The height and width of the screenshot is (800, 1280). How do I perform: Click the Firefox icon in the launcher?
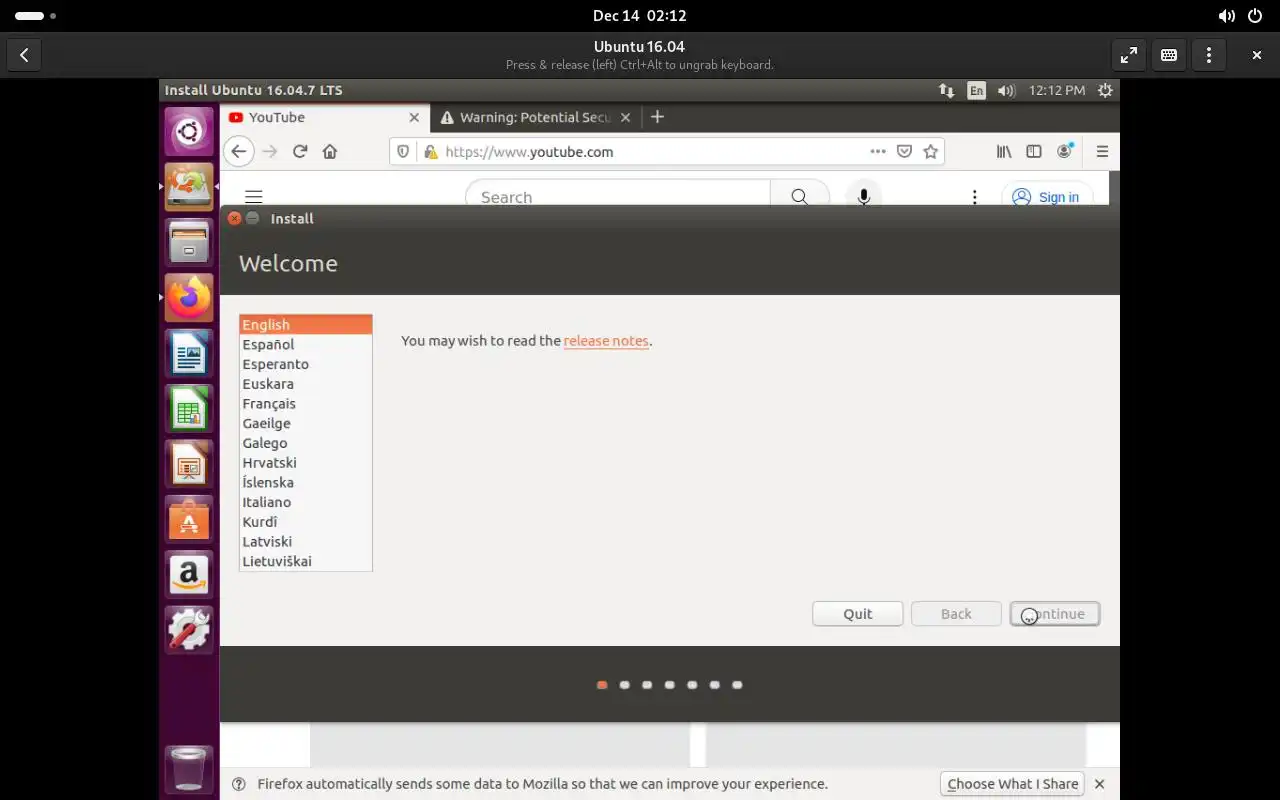[x=189, y=297]
